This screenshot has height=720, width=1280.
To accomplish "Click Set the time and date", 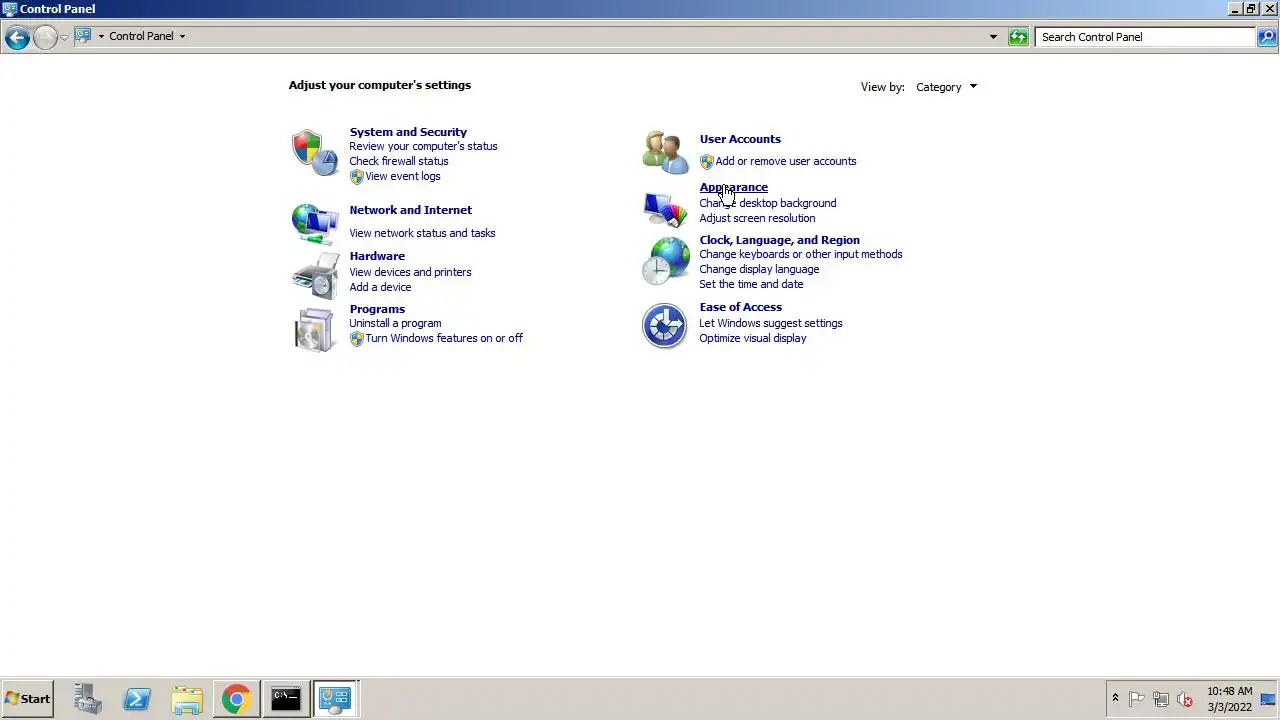I will click(x=751, y=284).
